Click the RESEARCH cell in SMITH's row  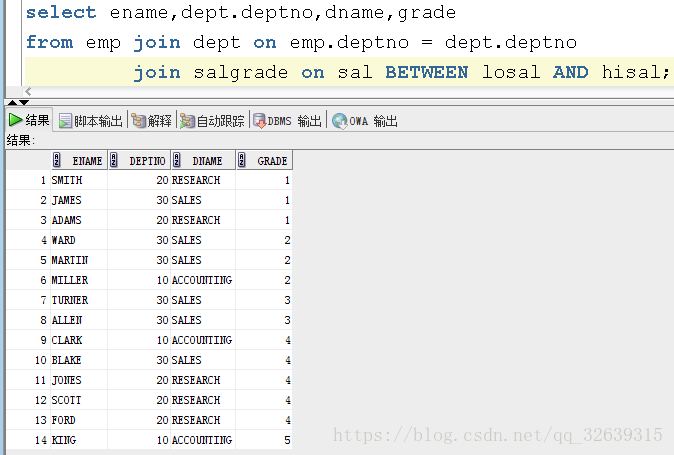point(203,180)
